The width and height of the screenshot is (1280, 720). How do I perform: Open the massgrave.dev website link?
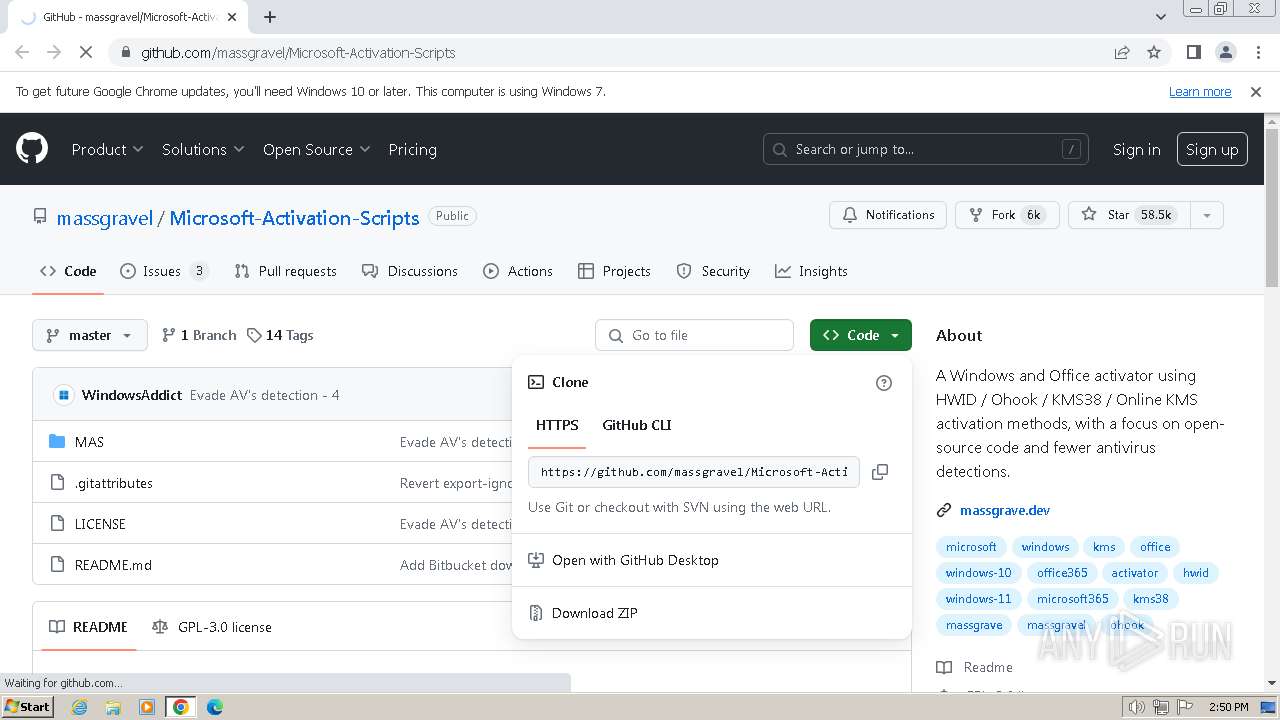click(x=1005, y=510)
